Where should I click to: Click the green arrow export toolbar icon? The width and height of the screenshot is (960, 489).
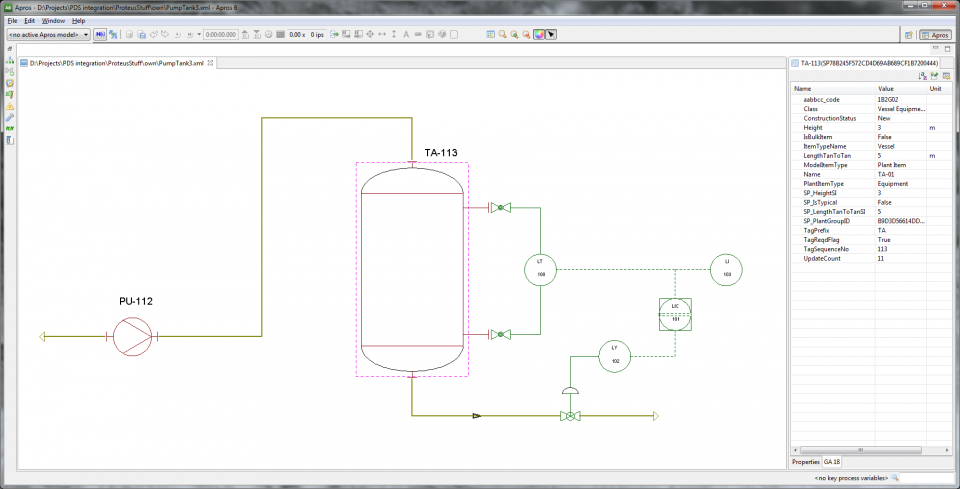tap(334, 35)
